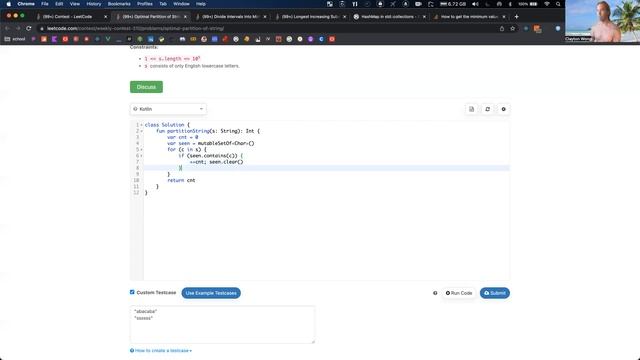This screenshot has width=640, height=360.
Task: Collapse the for loop fold arrow
Action: (x=142, y=149)
